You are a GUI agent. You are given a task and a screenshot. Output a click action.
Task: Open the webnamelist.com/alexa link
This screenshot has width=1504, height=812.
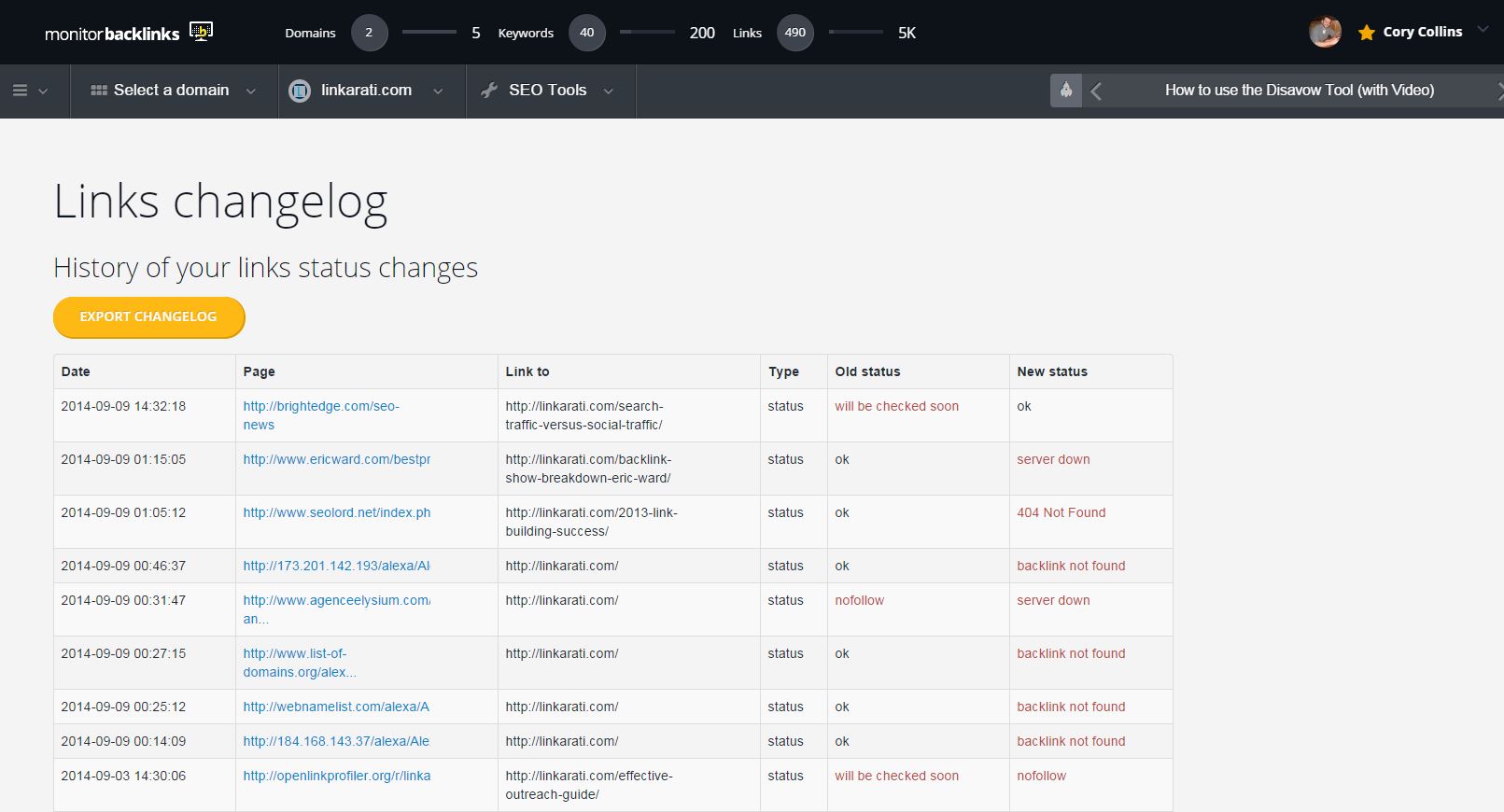coord(336,707)
